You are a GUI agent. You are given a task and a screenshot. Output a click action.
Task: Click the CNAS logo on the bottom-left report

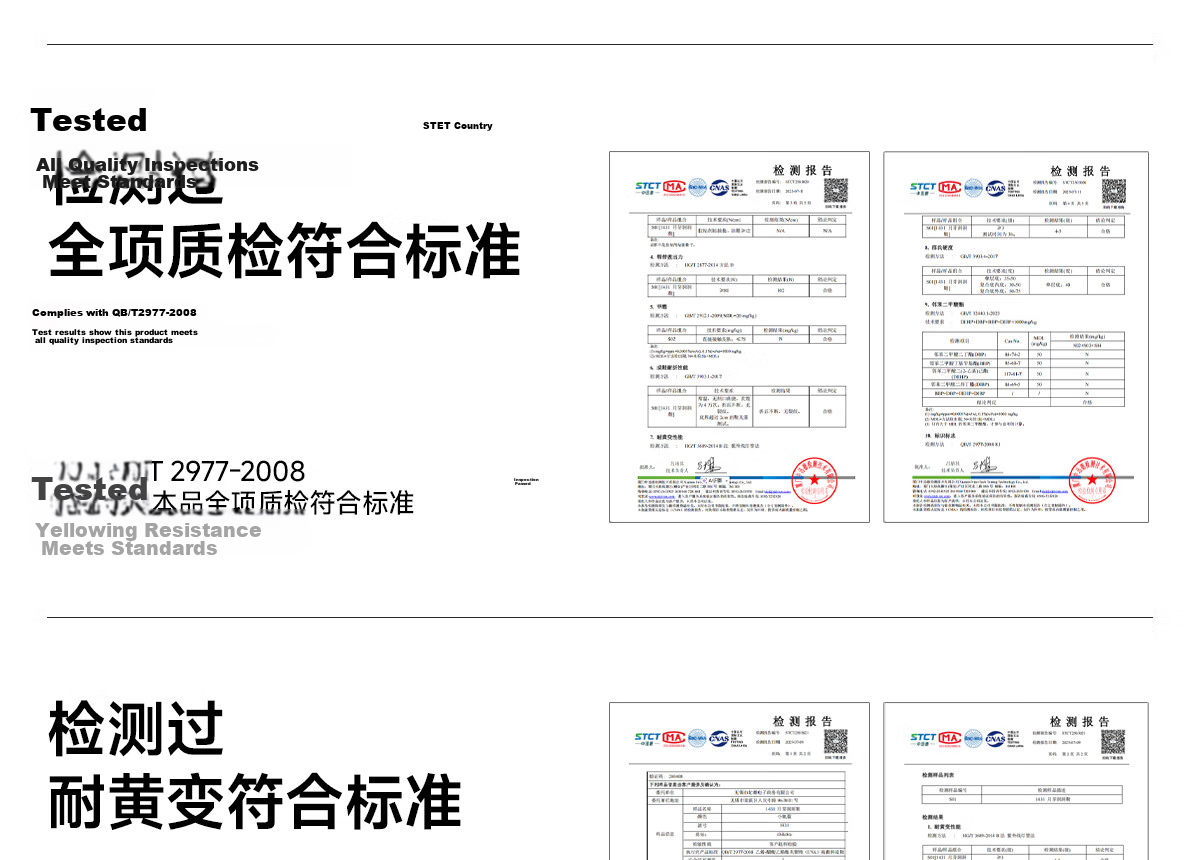[x=721, y=738]
